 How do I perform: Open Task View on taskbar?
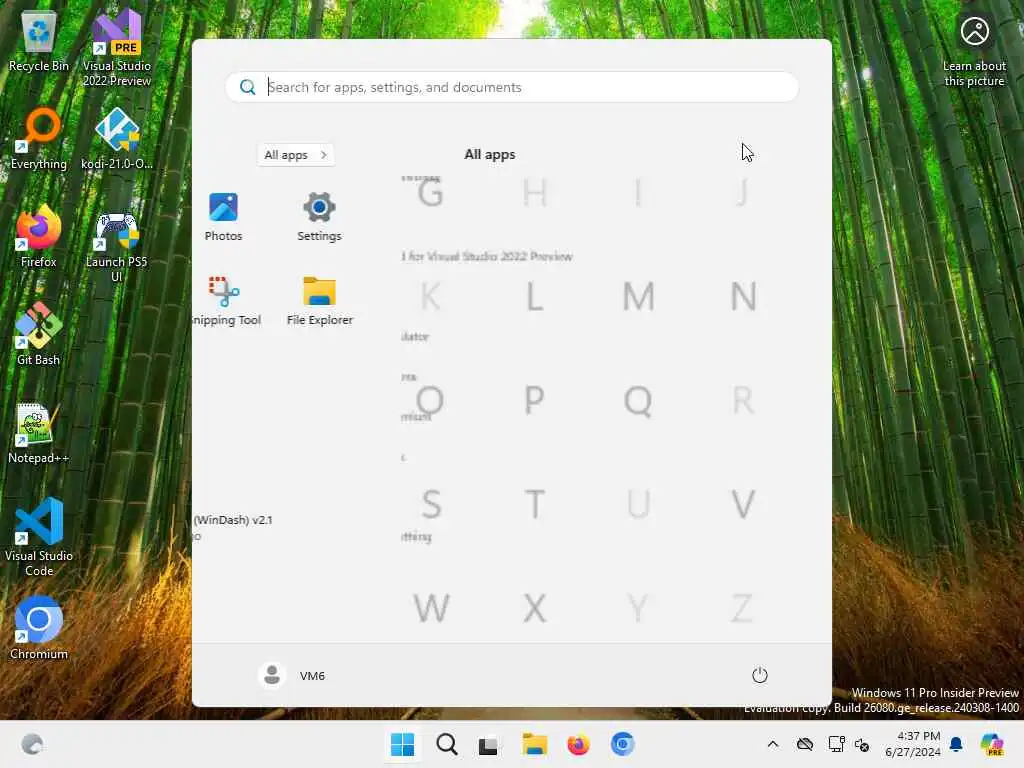[x=488, y=744]
